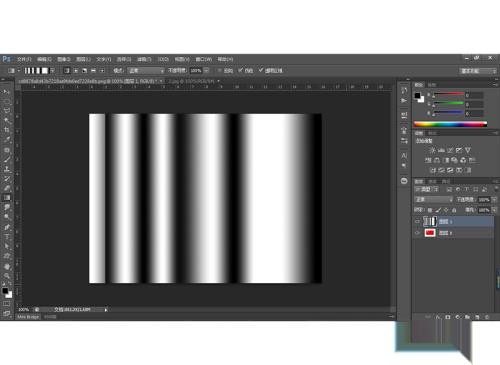The width and height of the screenshot is (500, 365).
Task: Select the 图层 0 red thumbnail
Action: [x=430, y=233]
